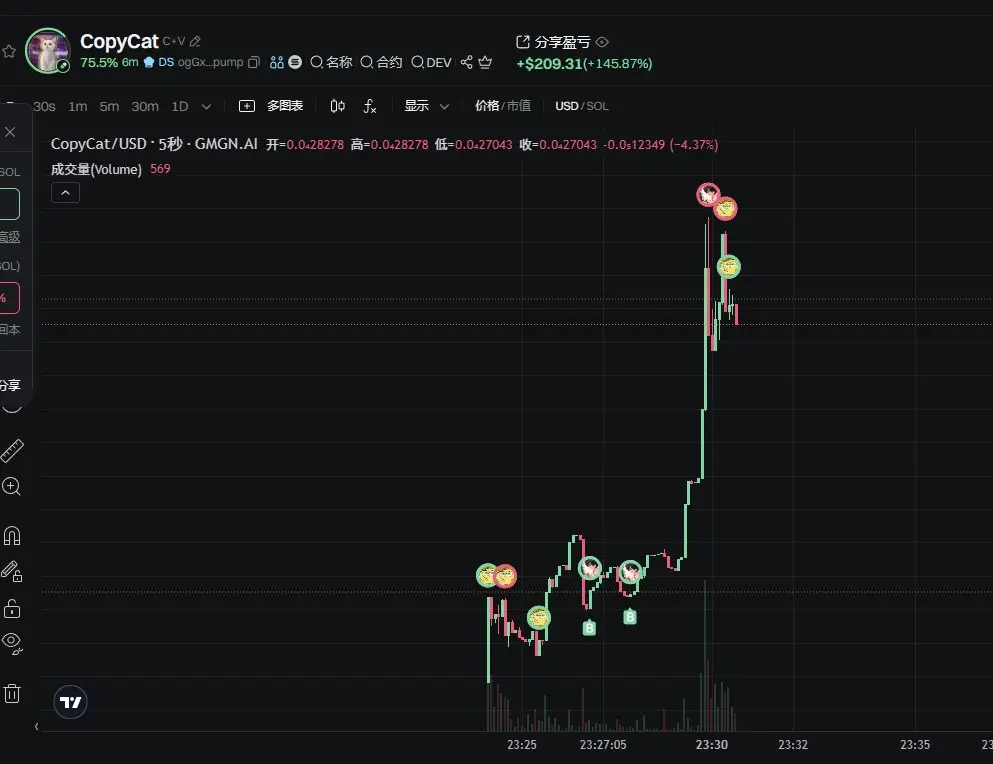Open the candlestick chart type selector
The image size is (993, 764).
(x=338, y=106)
